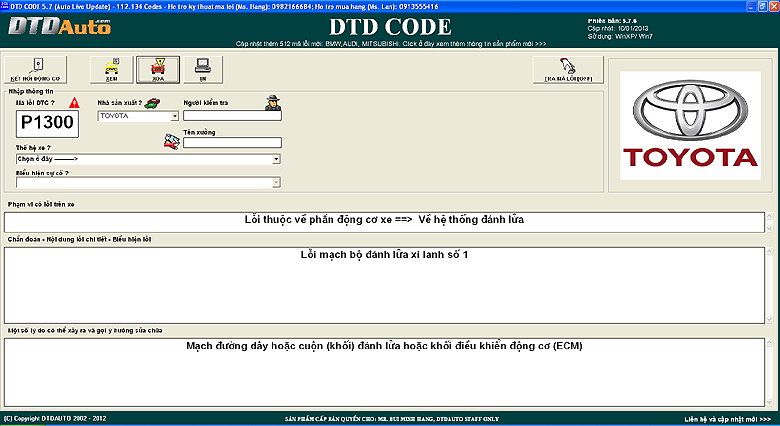Click the DTDAuto logo in the header

(x=60, y=26)
